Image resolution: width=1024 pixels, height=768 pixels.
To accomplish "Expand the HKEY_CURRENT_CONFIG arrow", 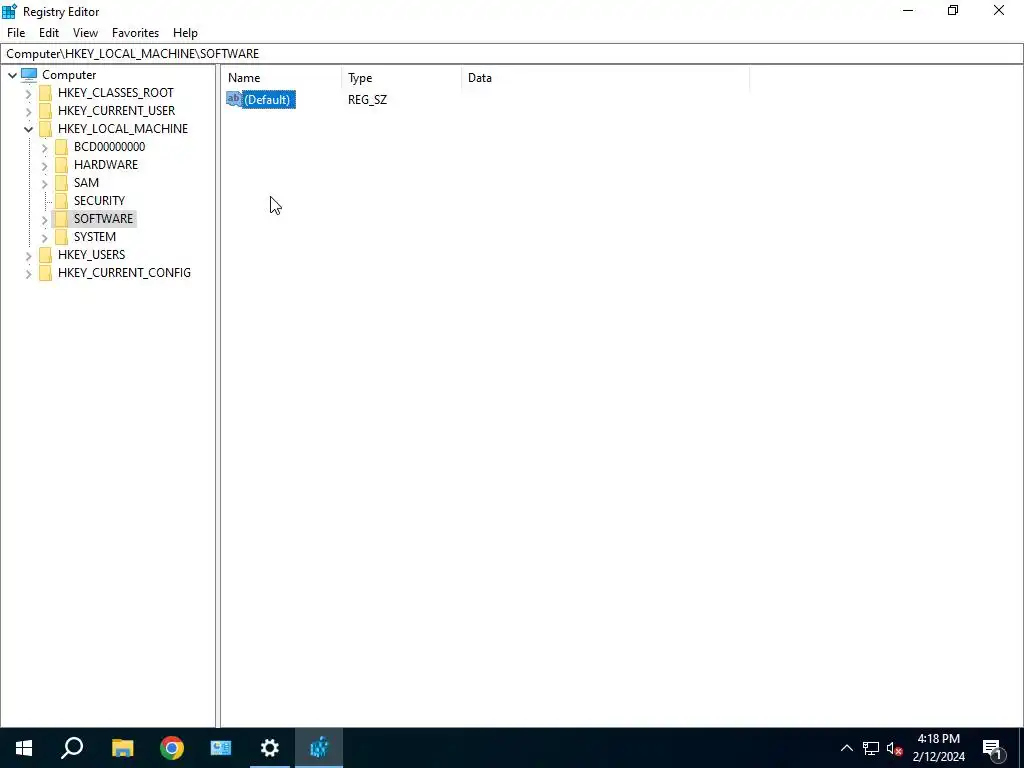I will pyautogui.click(x=28, y=274).
